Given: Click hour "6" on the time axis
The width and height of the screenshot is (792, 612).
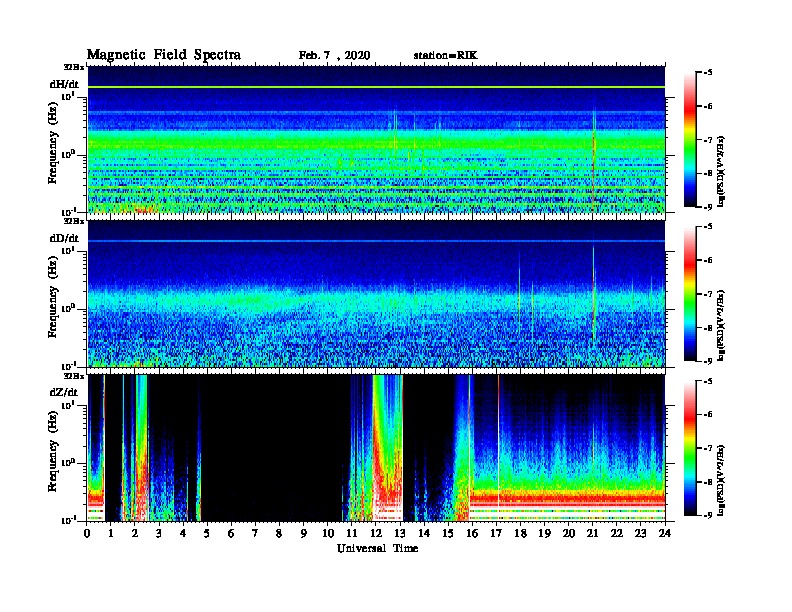Looking at the screenshot, I should pyautogui.click(x=232, y=534).
